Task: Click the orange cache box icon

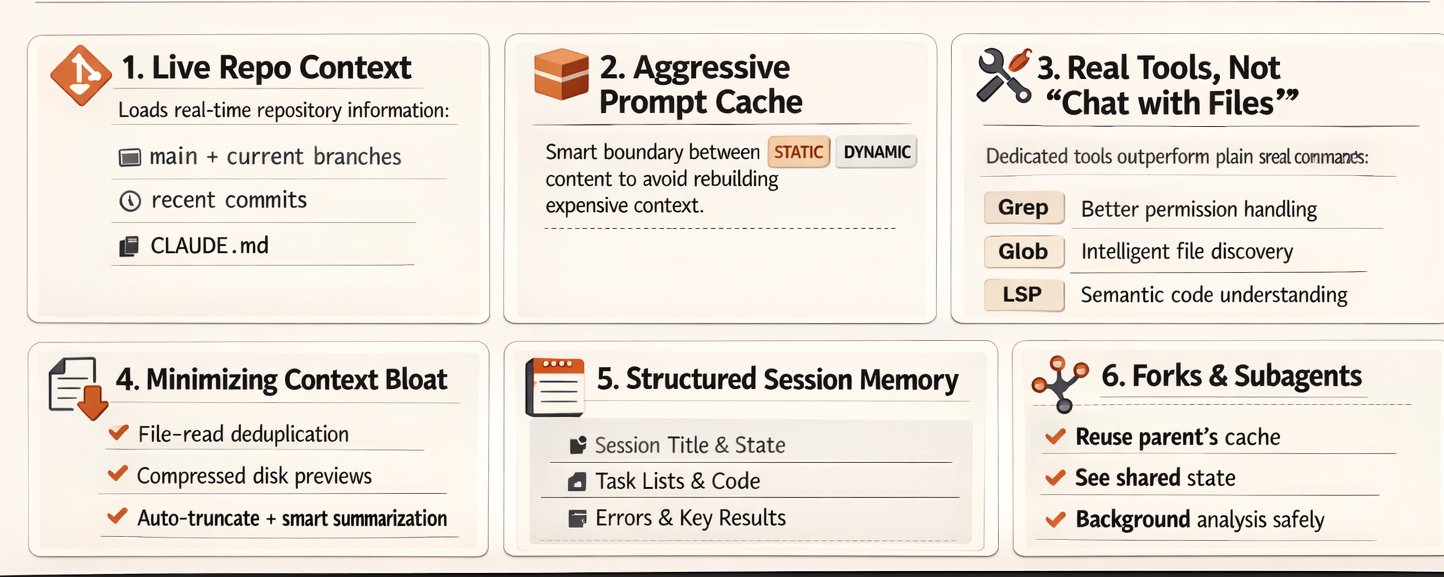Action: (x=561, y=75)
